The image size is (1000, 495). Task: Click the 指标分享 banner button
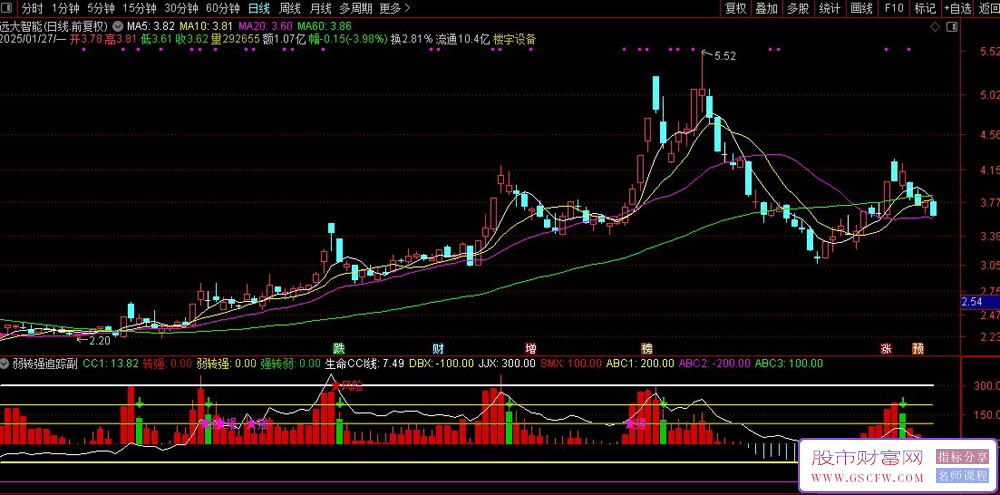(x=962, y=456)
